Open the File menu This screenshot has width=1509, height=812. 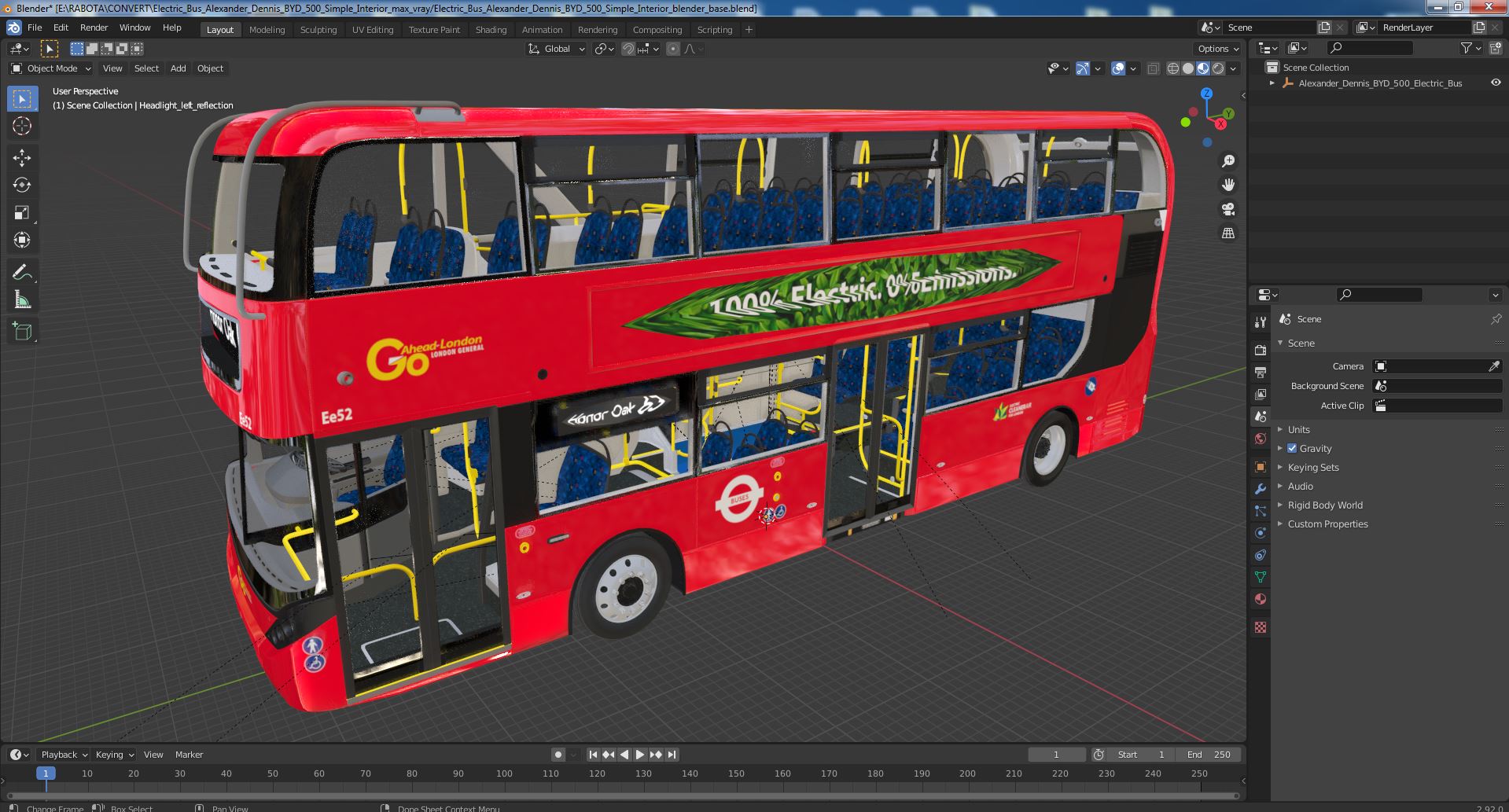pyautogui.click(x=35, y=28)
